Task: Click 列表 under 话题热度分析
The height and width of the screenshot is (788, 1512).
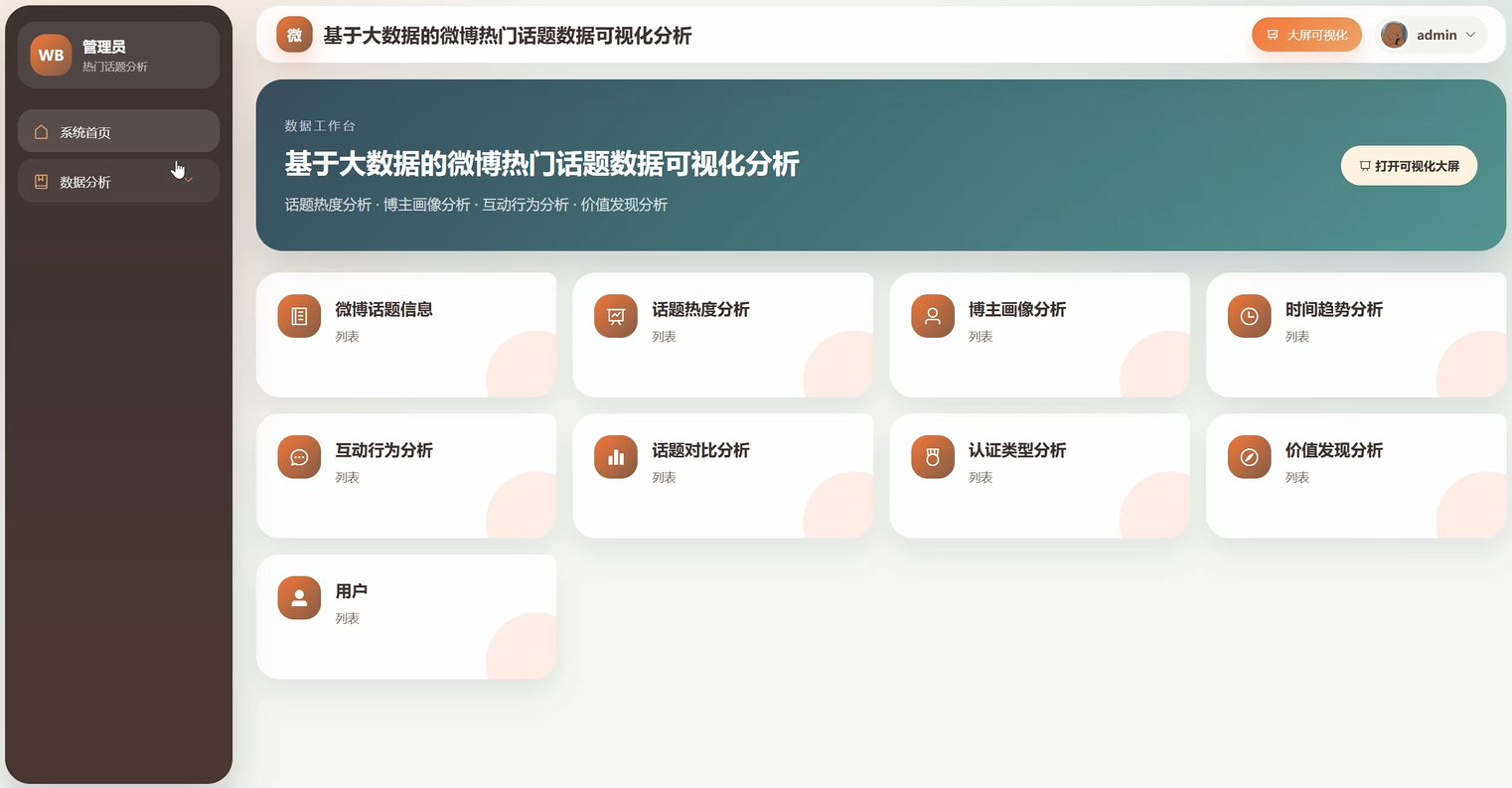Action: pos(664,337)
